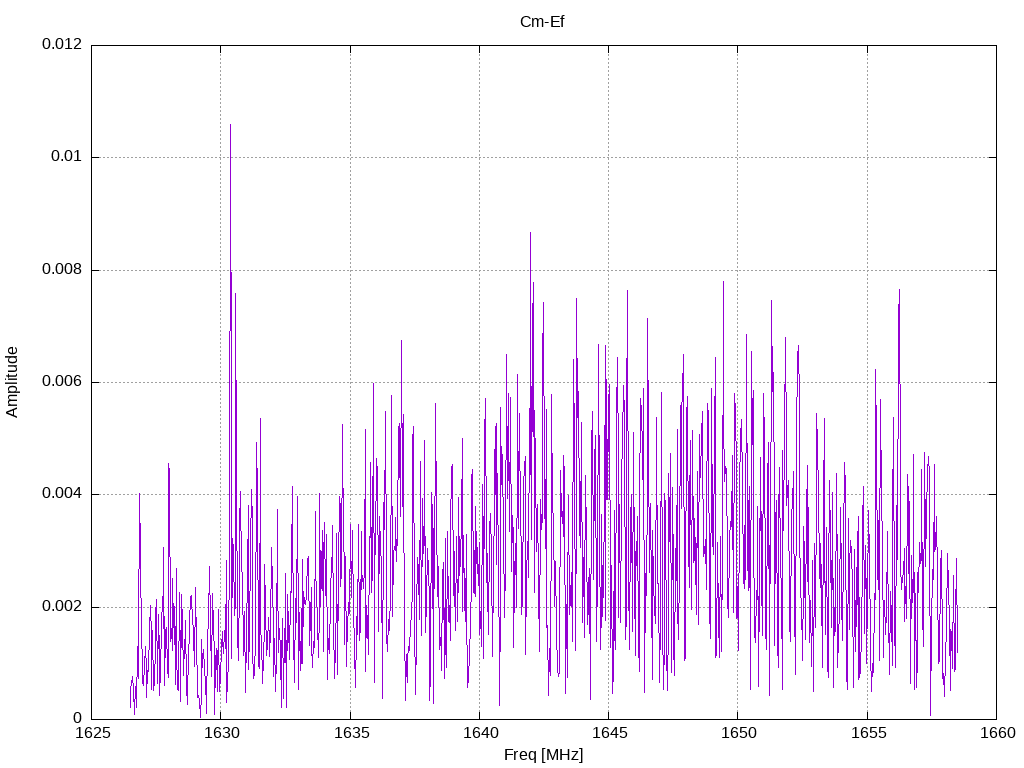Click the 1650 x-axis tick label
This screenshot has height=768, width=1024.
[x=739, y=733]
